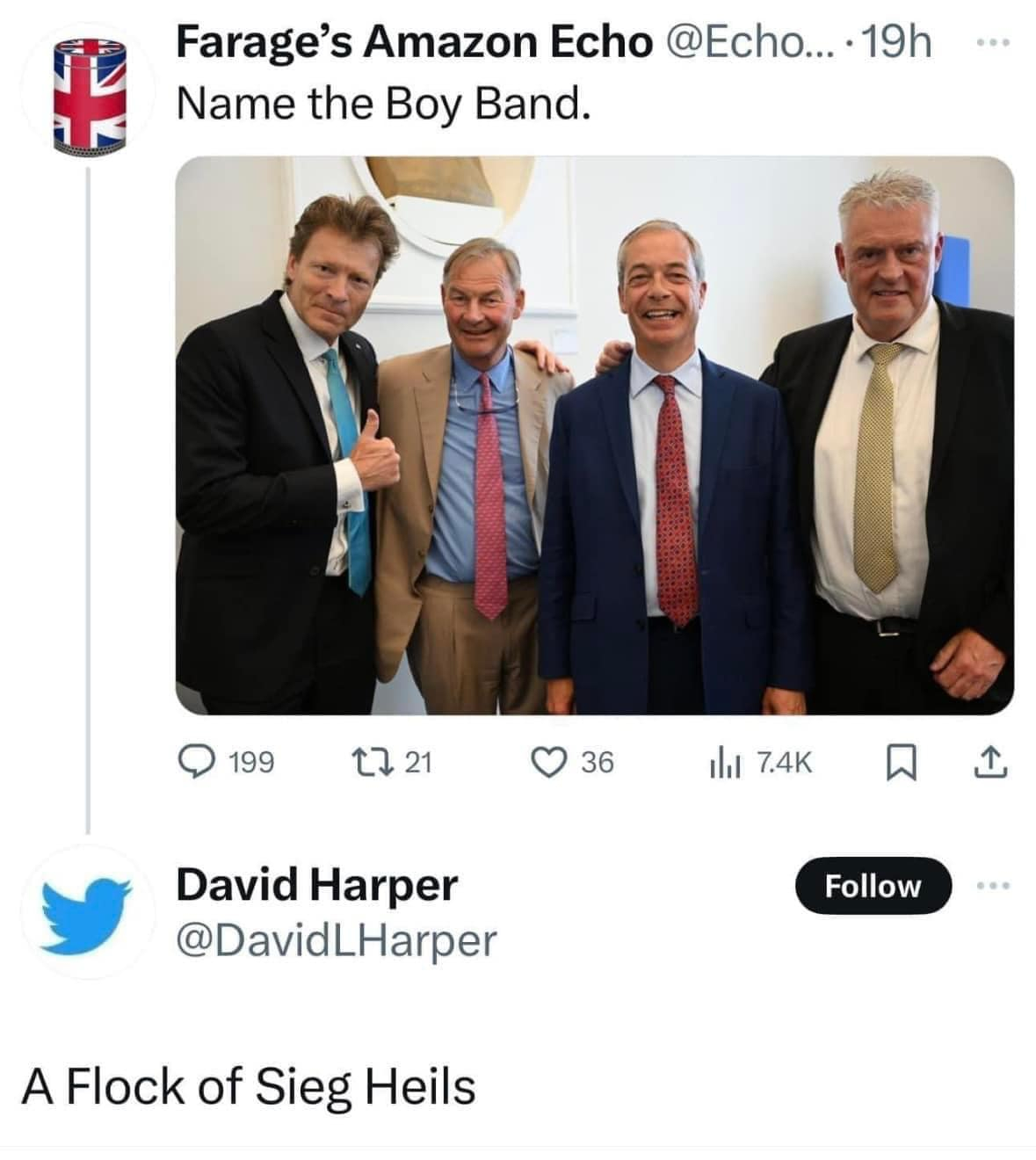The width and height of the screenshot is (1036, 1160).
Task: Click the "A Flock of Sieg Heils" reply text
Action: [249, 1086]
